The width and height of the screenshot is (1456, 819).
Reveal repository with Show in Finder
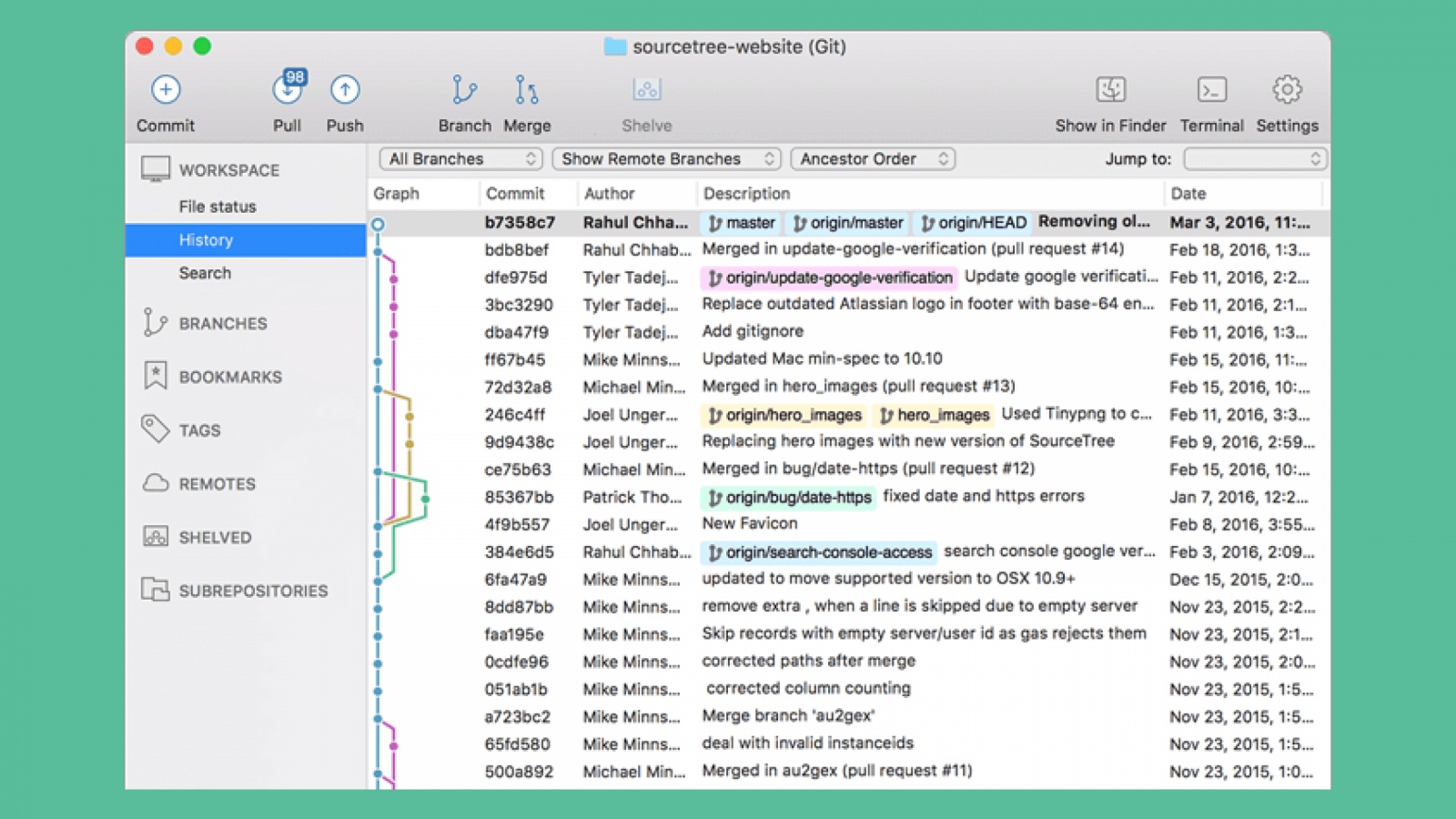1110,90
